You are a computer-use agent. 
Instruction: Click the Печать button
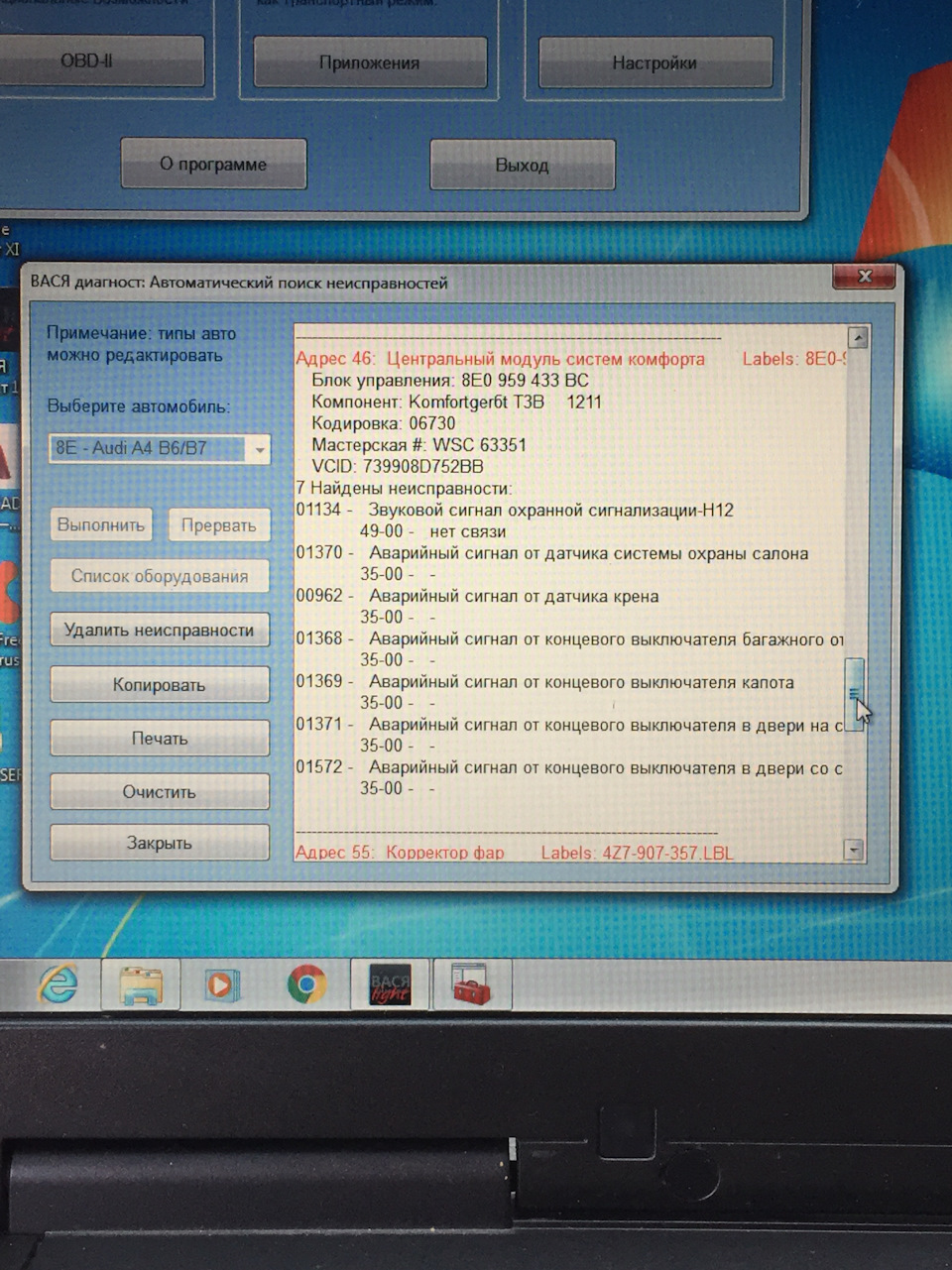point(160,738)
